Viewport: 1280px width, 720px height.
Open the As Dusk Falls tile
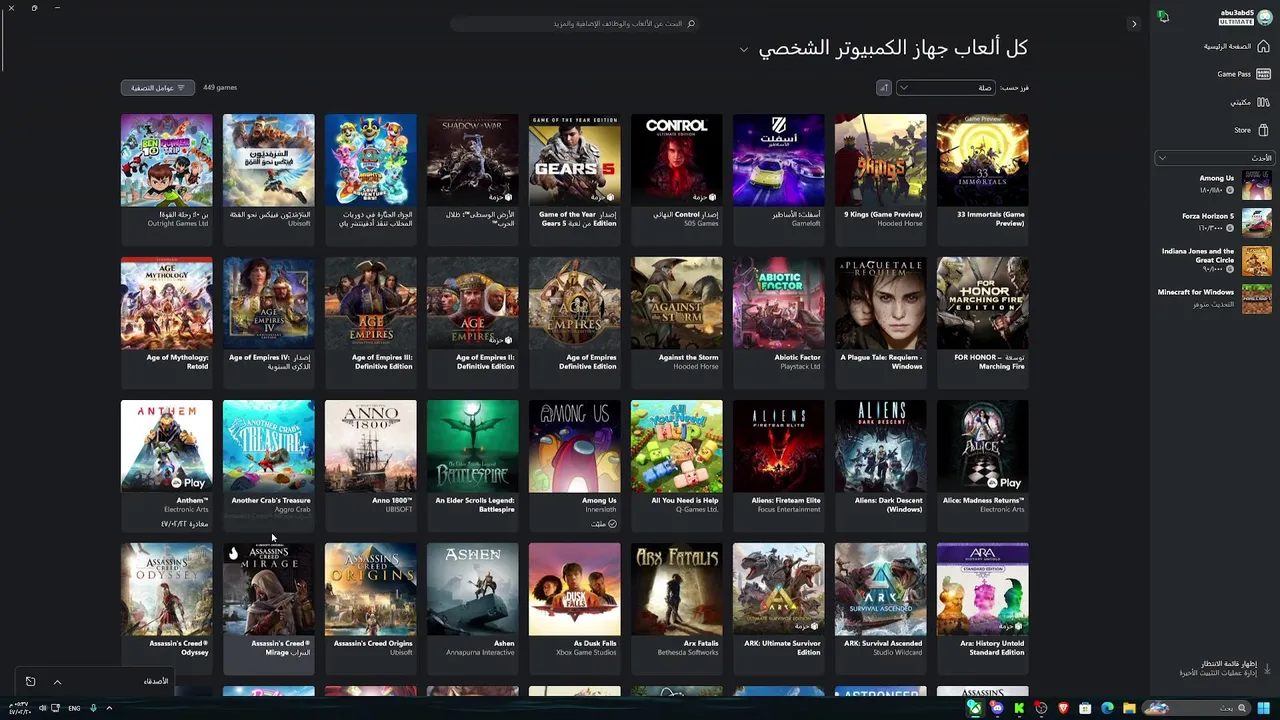pos(574,607)
